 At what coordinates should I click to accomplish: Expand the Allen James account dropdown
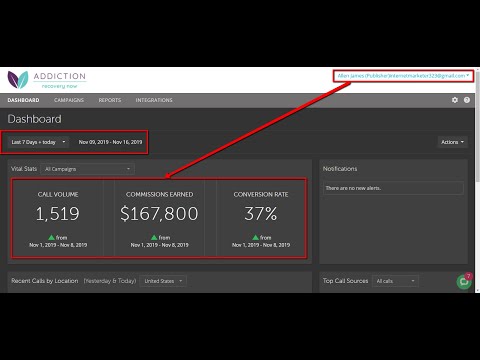tap(403, 76)
